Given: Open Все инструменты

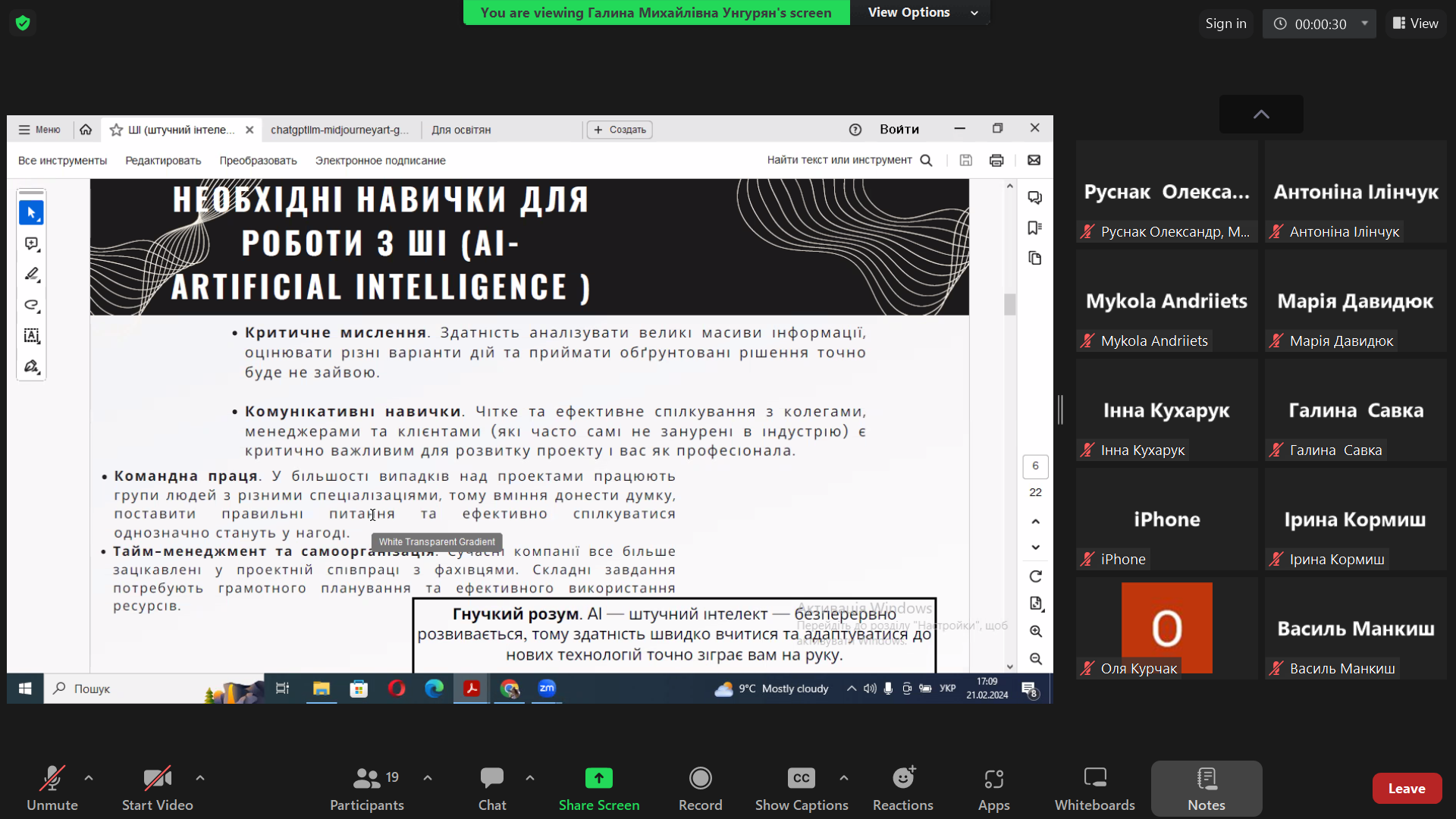Looking at the screenshot, I should [63, 161].
